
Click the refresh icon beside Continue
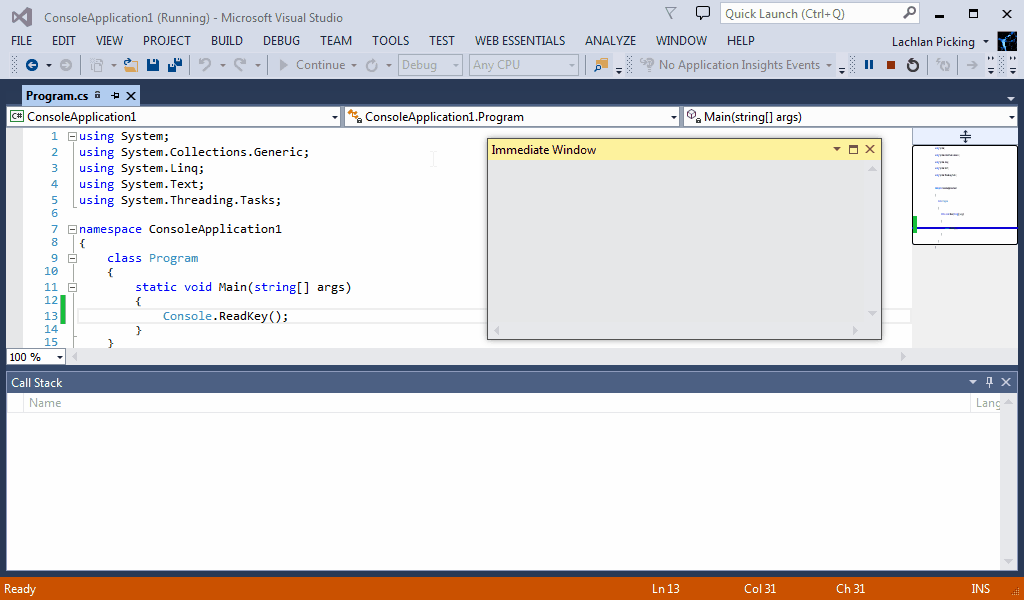point(372,65)
